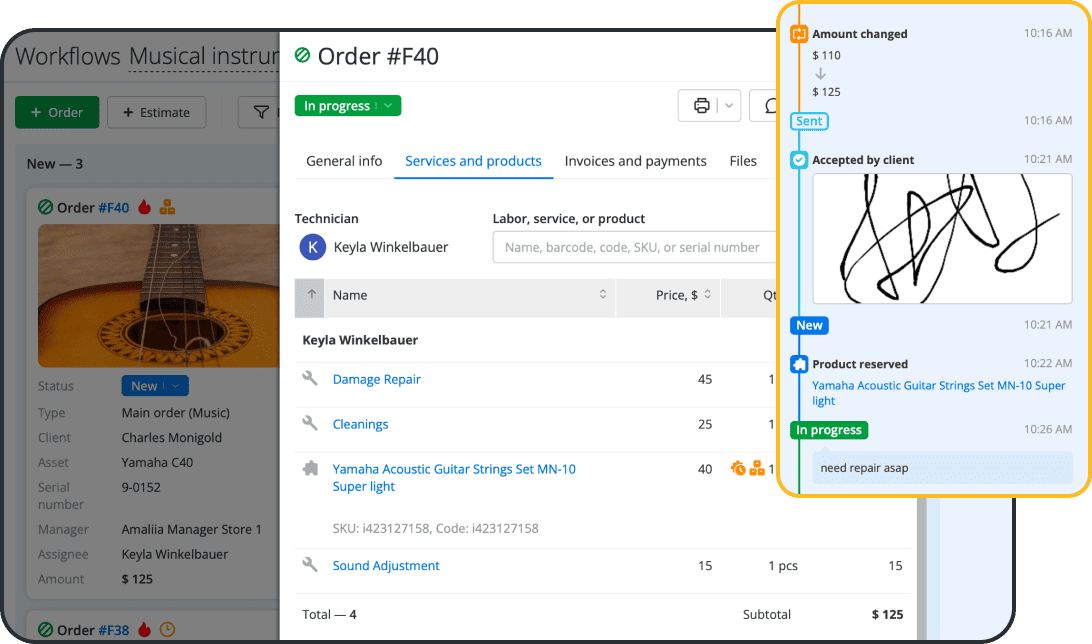
Task: Click the filter funnel icon
Action: (260, 113)
